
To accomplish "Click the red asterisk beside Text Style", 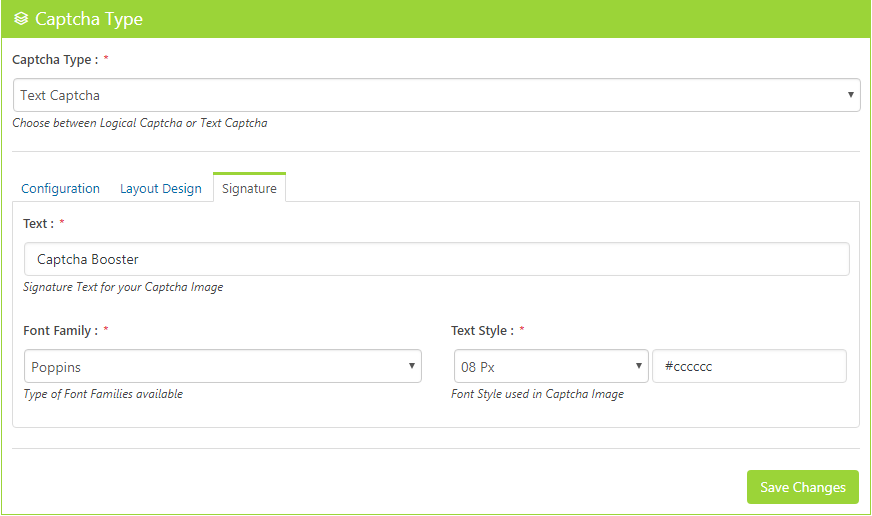I will point(522,329).
